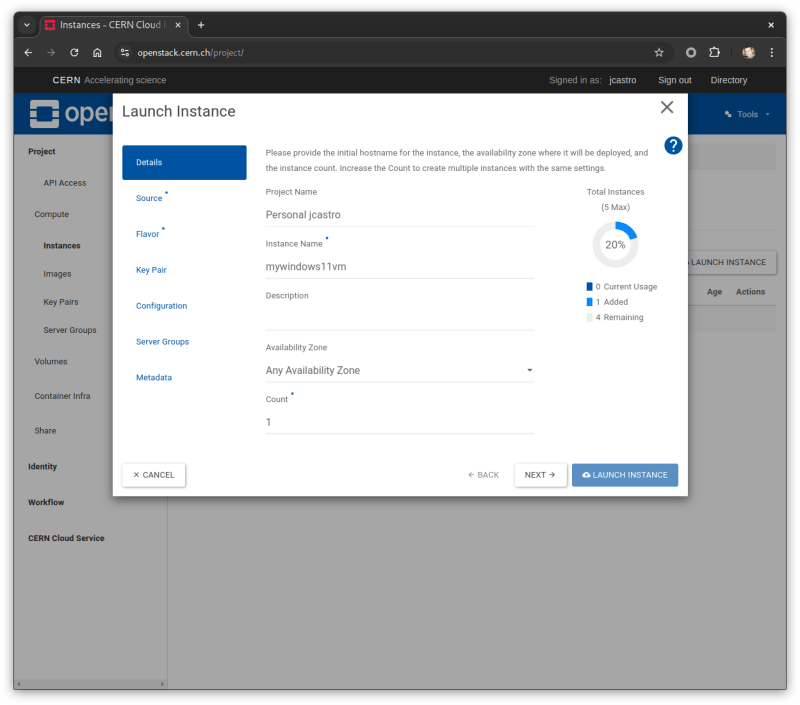Reload the current page
Viewport: 800px width, 705px height.
[74, 52]
